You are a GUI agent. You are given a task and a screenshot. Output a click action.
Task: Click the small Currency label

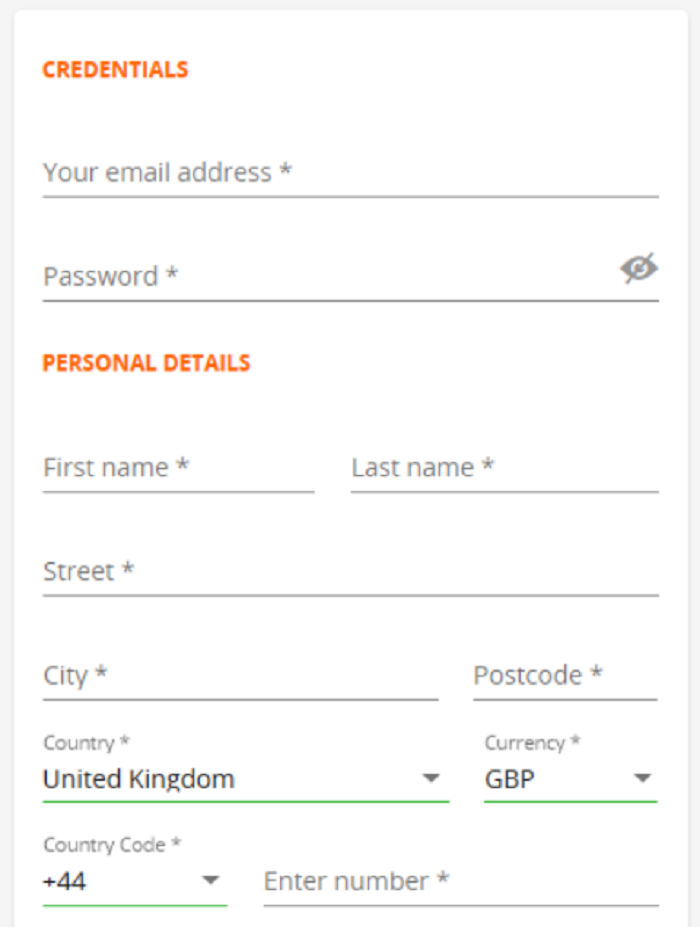tap(532, 743)
